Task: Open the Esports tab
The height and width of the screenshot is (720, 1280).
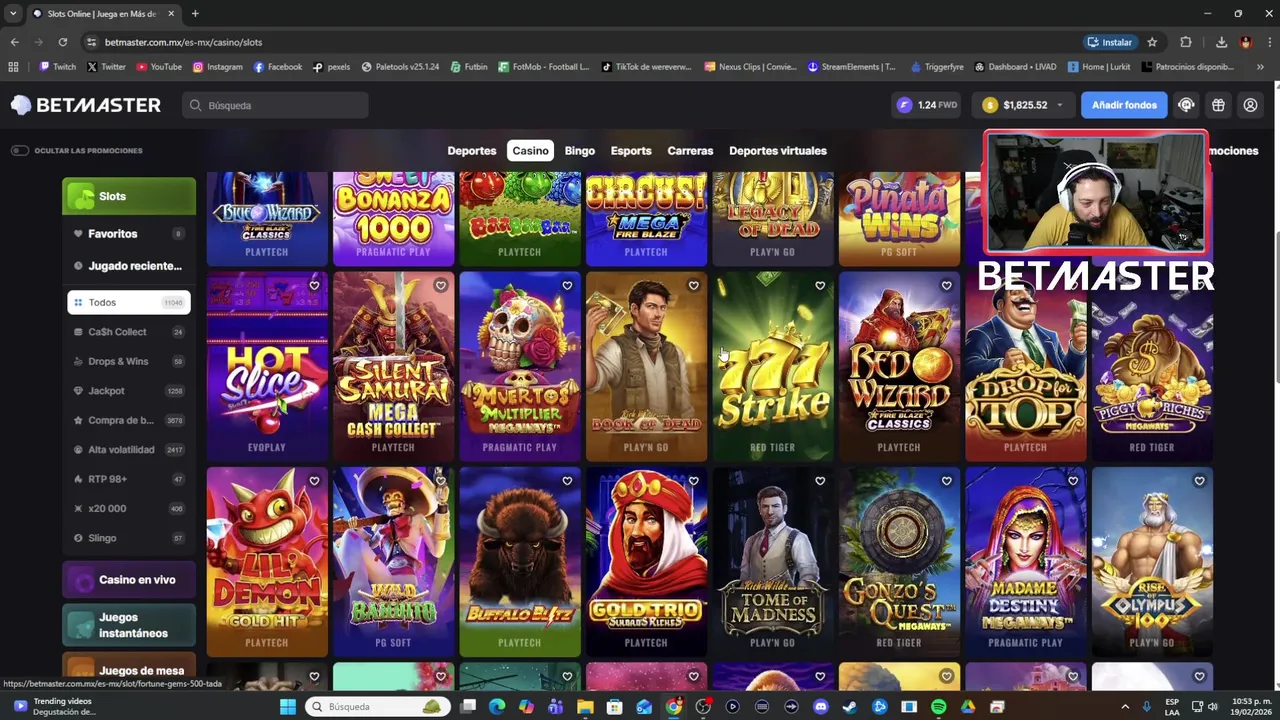Action: [631, 151]
